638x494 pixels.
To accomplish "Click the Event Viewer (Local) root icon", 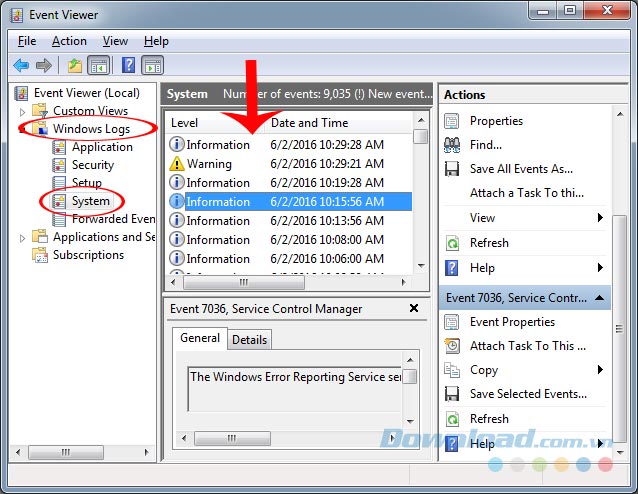I will coord(21,93).
